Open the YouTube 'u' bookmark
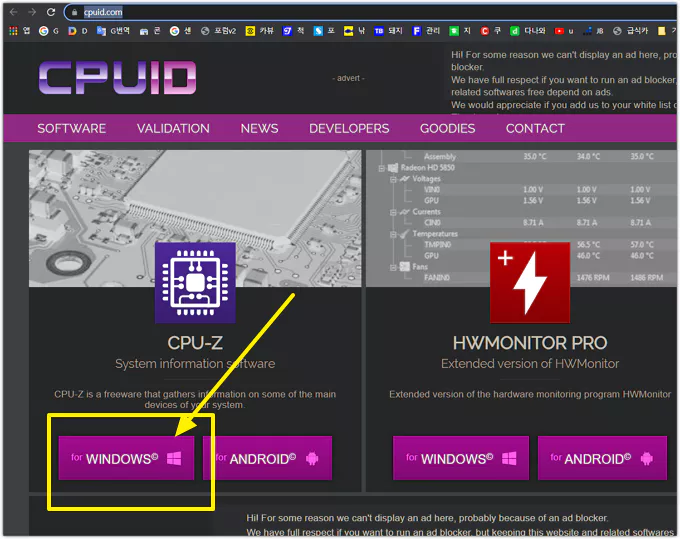This screenshot has width=680, height=539. point(564,31)
